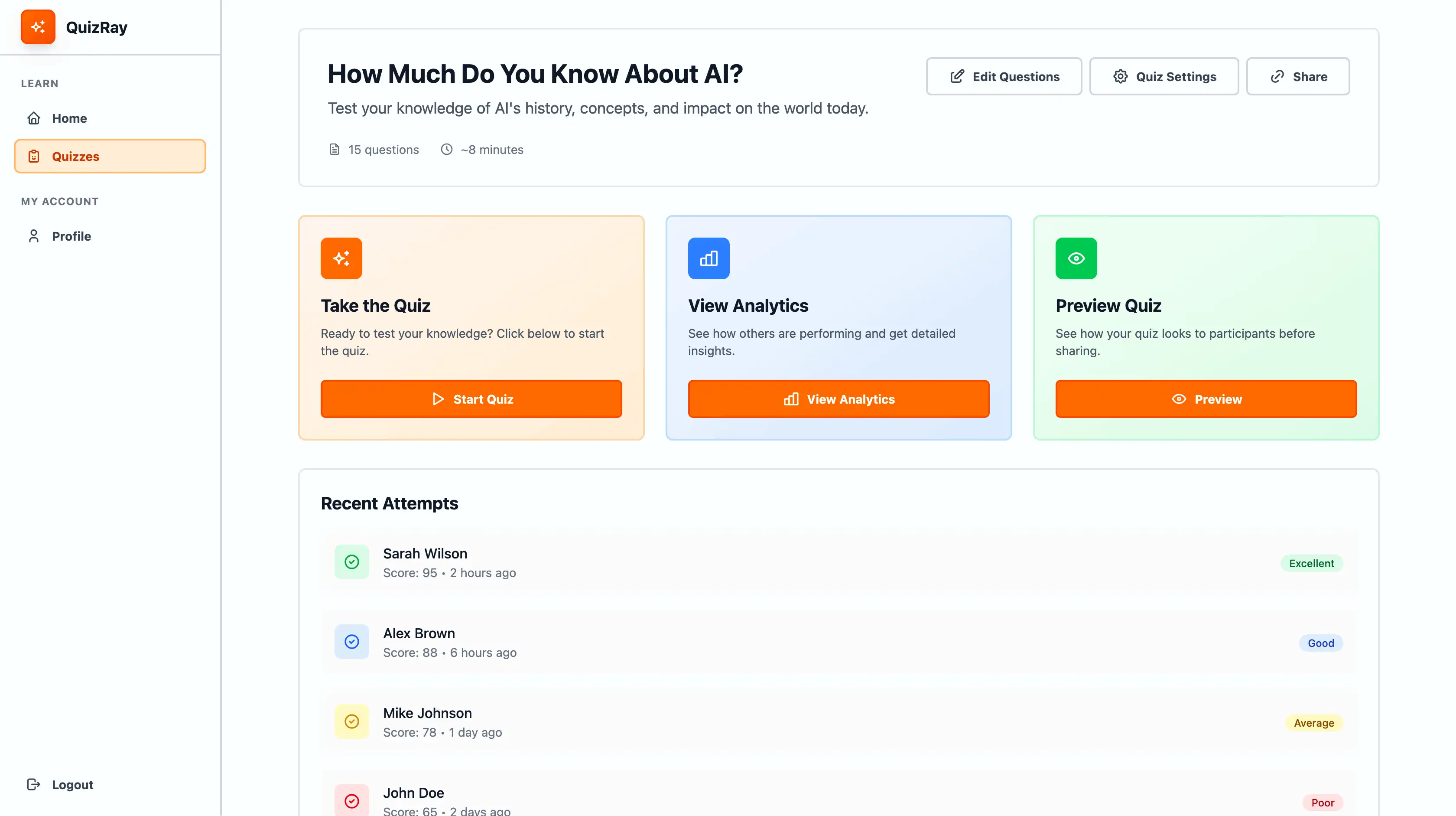Click the clock icon beside ~8 minutes
Screen dimensions: 1456x816
(x=446, y=149)
